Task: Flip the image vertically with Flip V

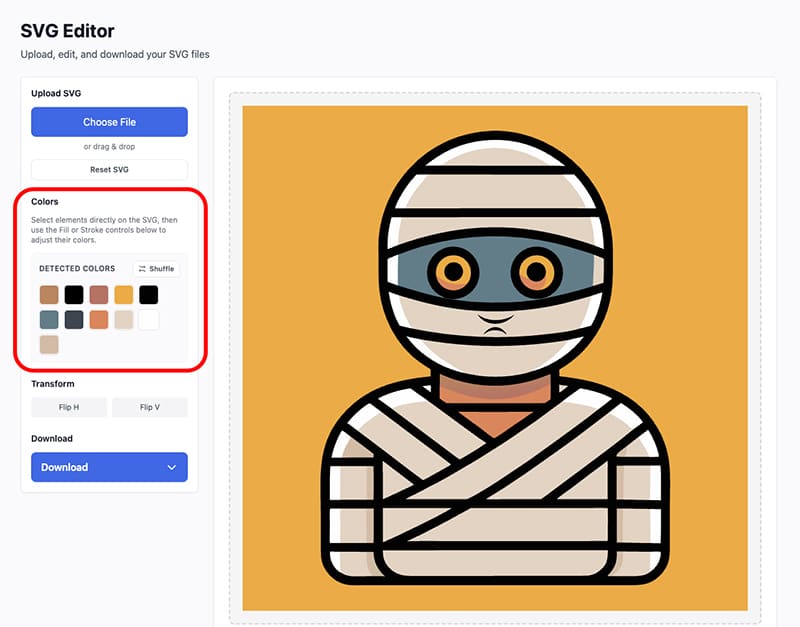Action: pos(149,407)
